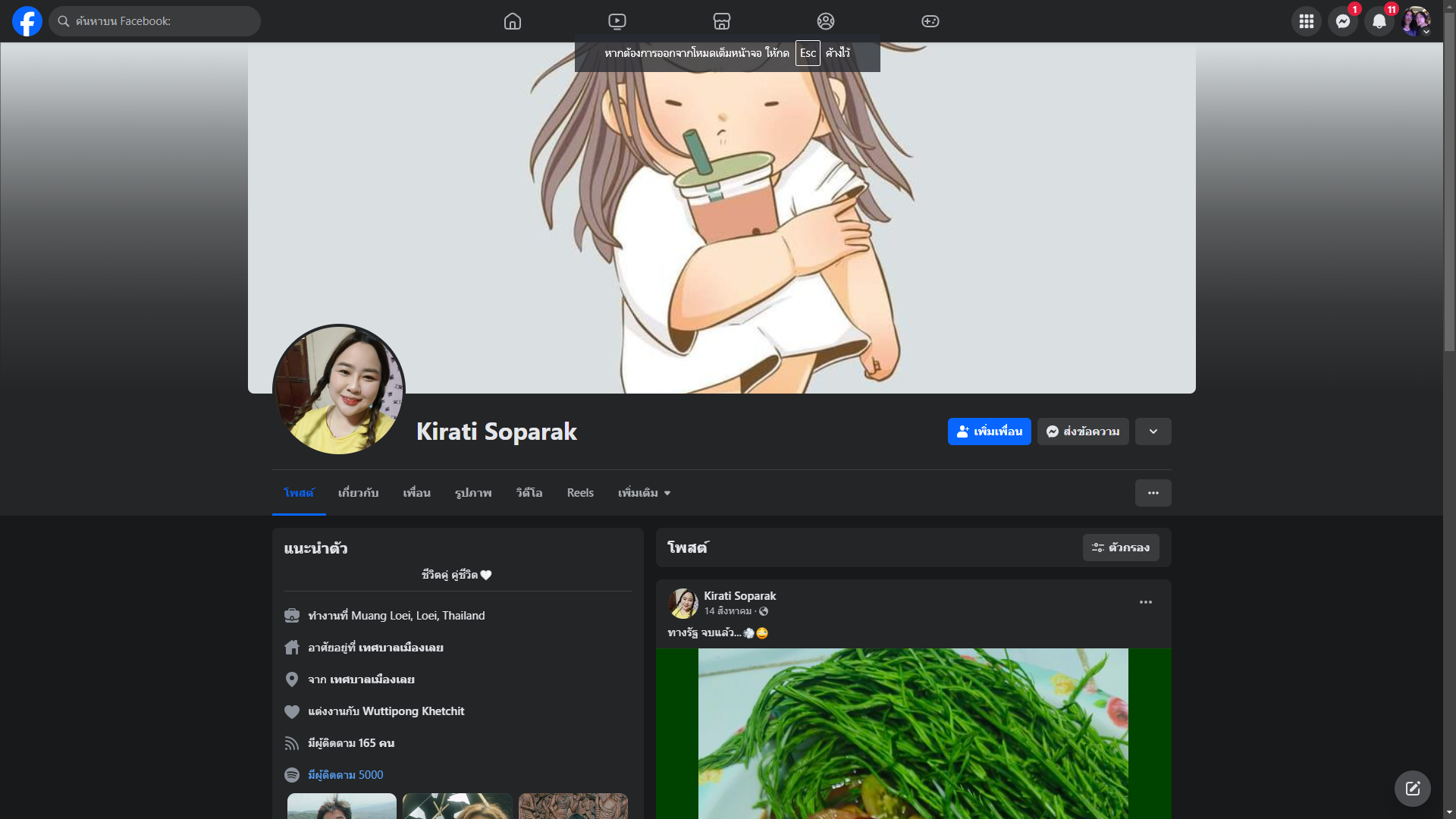Open the Marketplace icon

722,21
